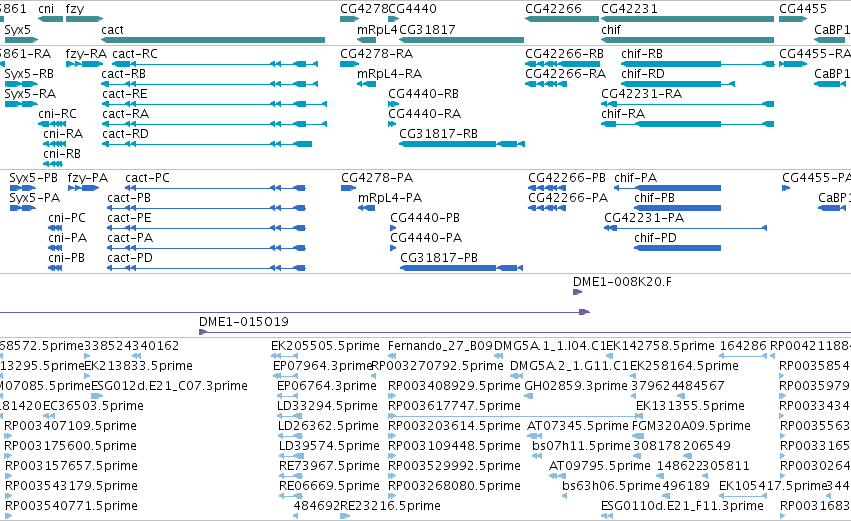Open the cni-RA transcript label
The height and width of the screenshot is (521, 851).
coord(63,134)
